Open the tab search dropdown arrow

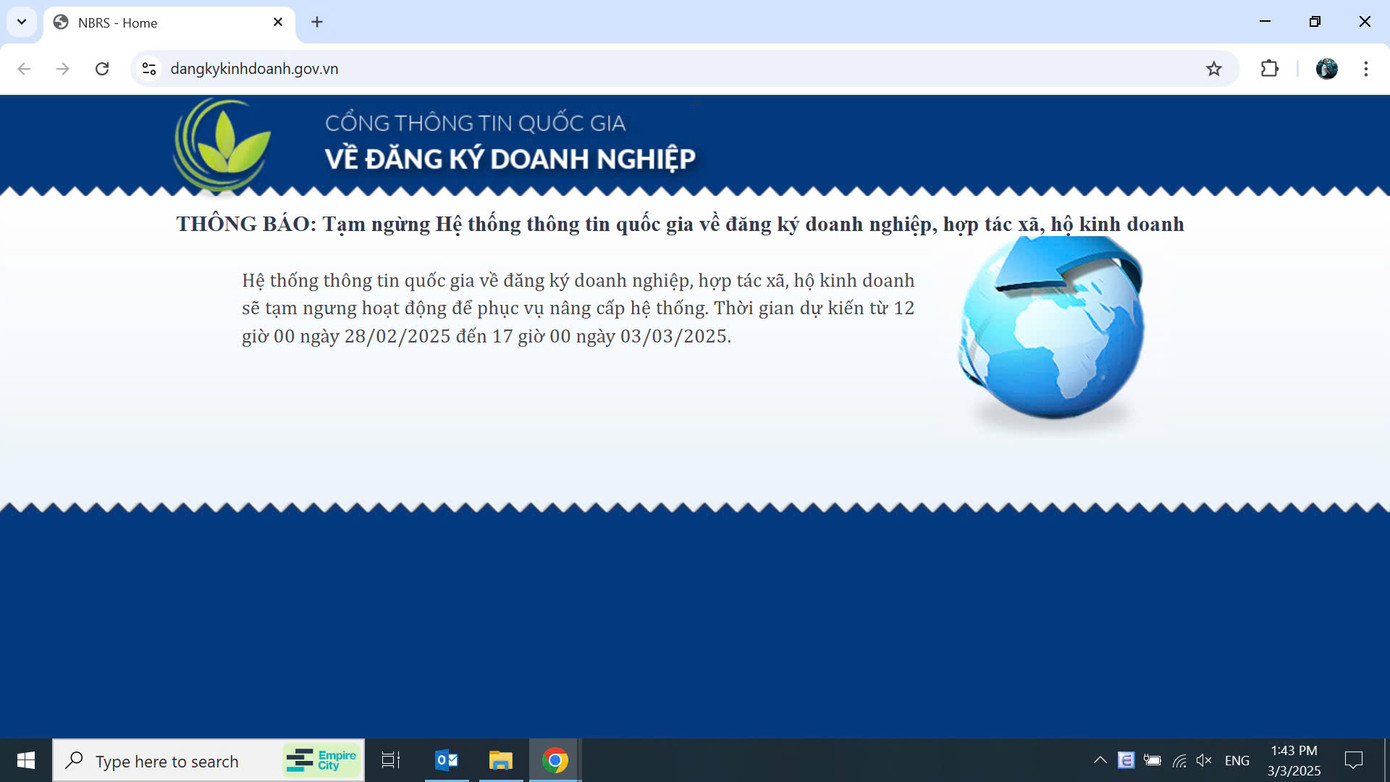pos(22,22)
